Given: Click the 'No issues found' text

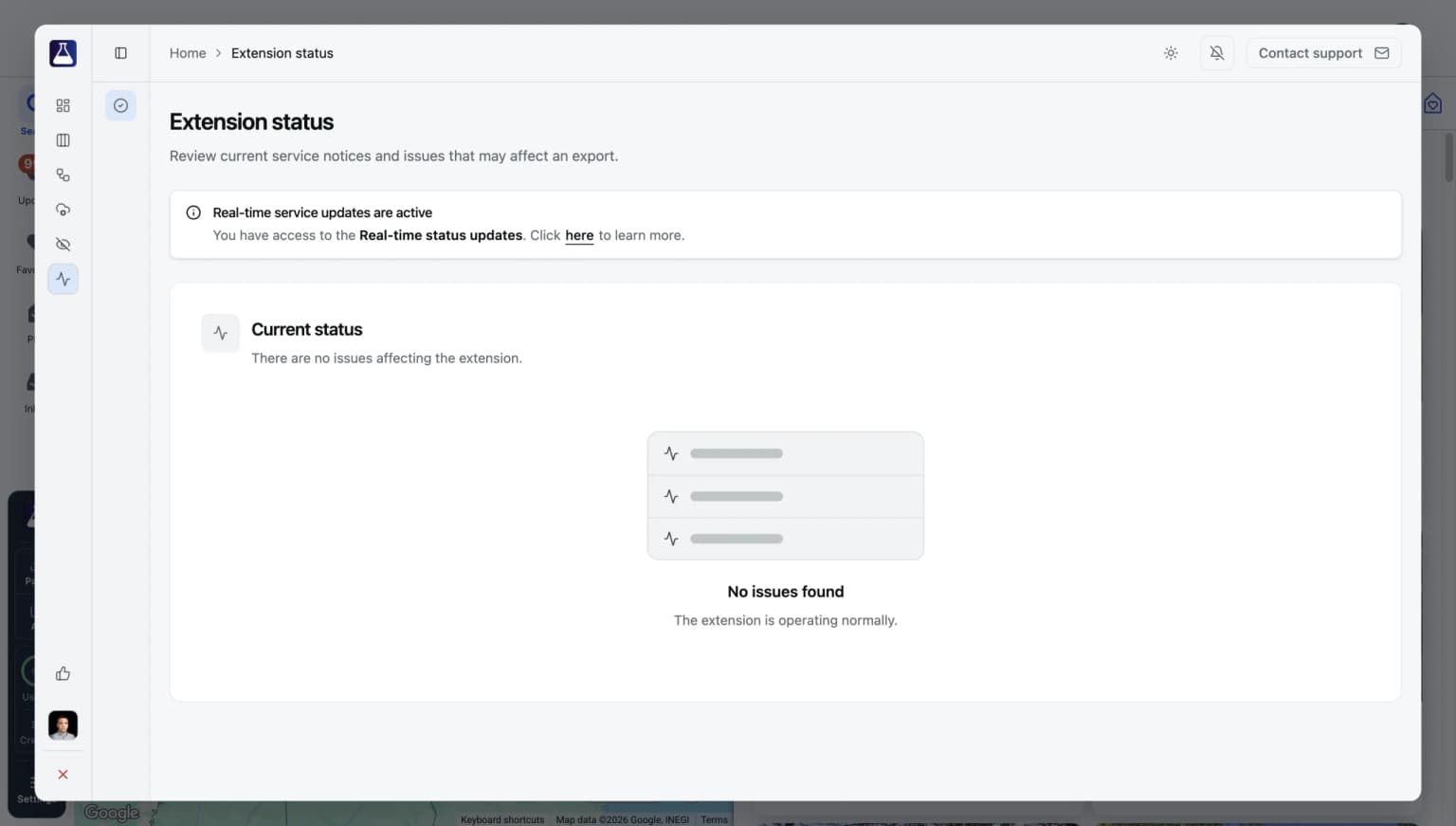Looking at the screenshot, I should click(786, 592).
